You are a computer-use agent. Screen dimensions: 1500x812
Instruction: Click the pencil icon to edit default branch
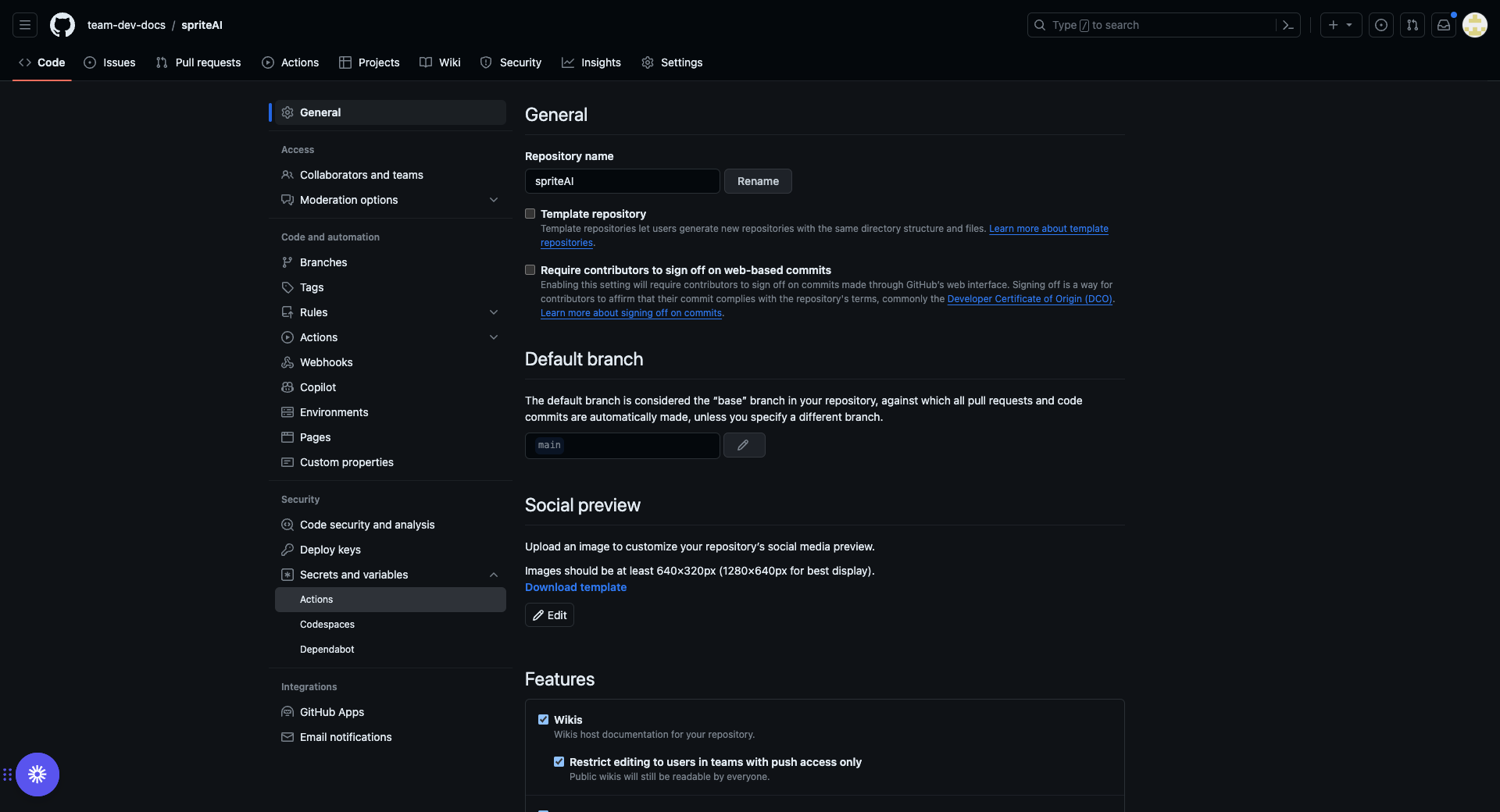click(744, 445)
